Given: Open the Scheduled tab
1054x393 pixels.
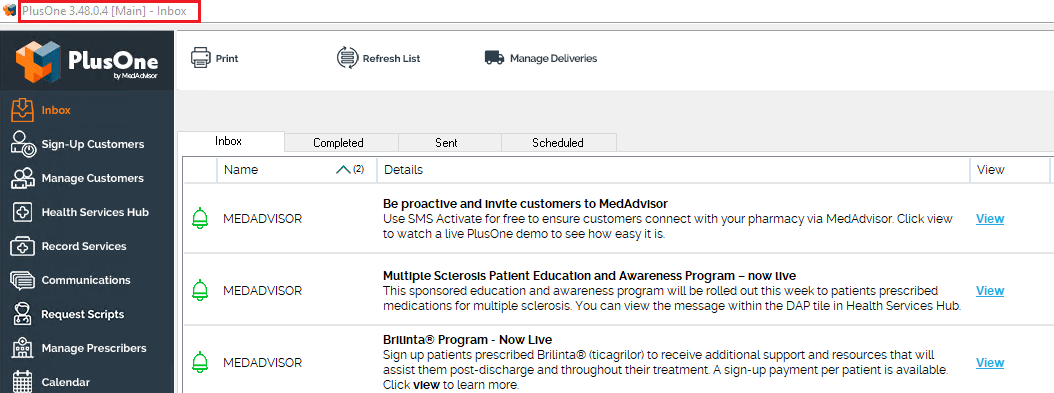Looking at the screenshot, I should point(559,142).
